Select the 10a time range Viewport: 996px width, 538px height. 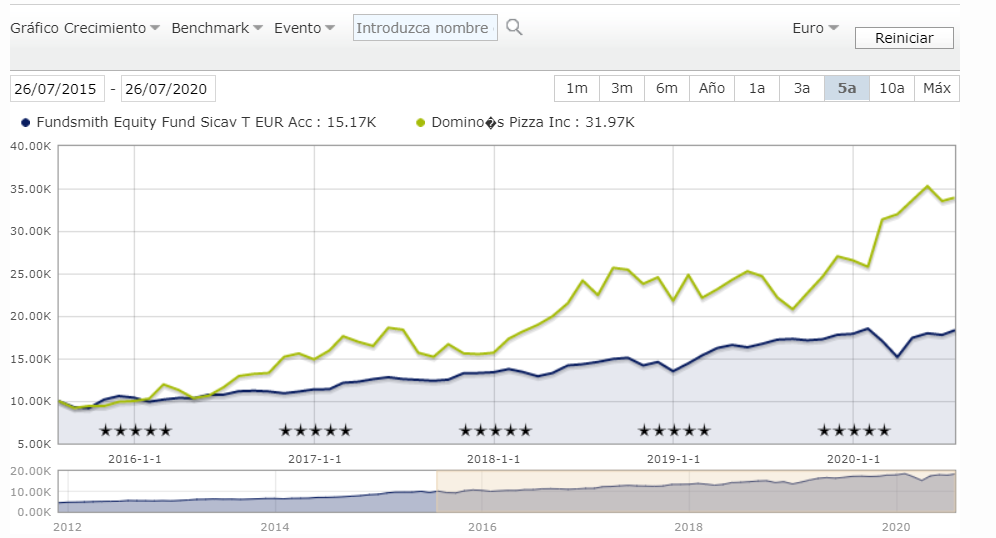892,88
